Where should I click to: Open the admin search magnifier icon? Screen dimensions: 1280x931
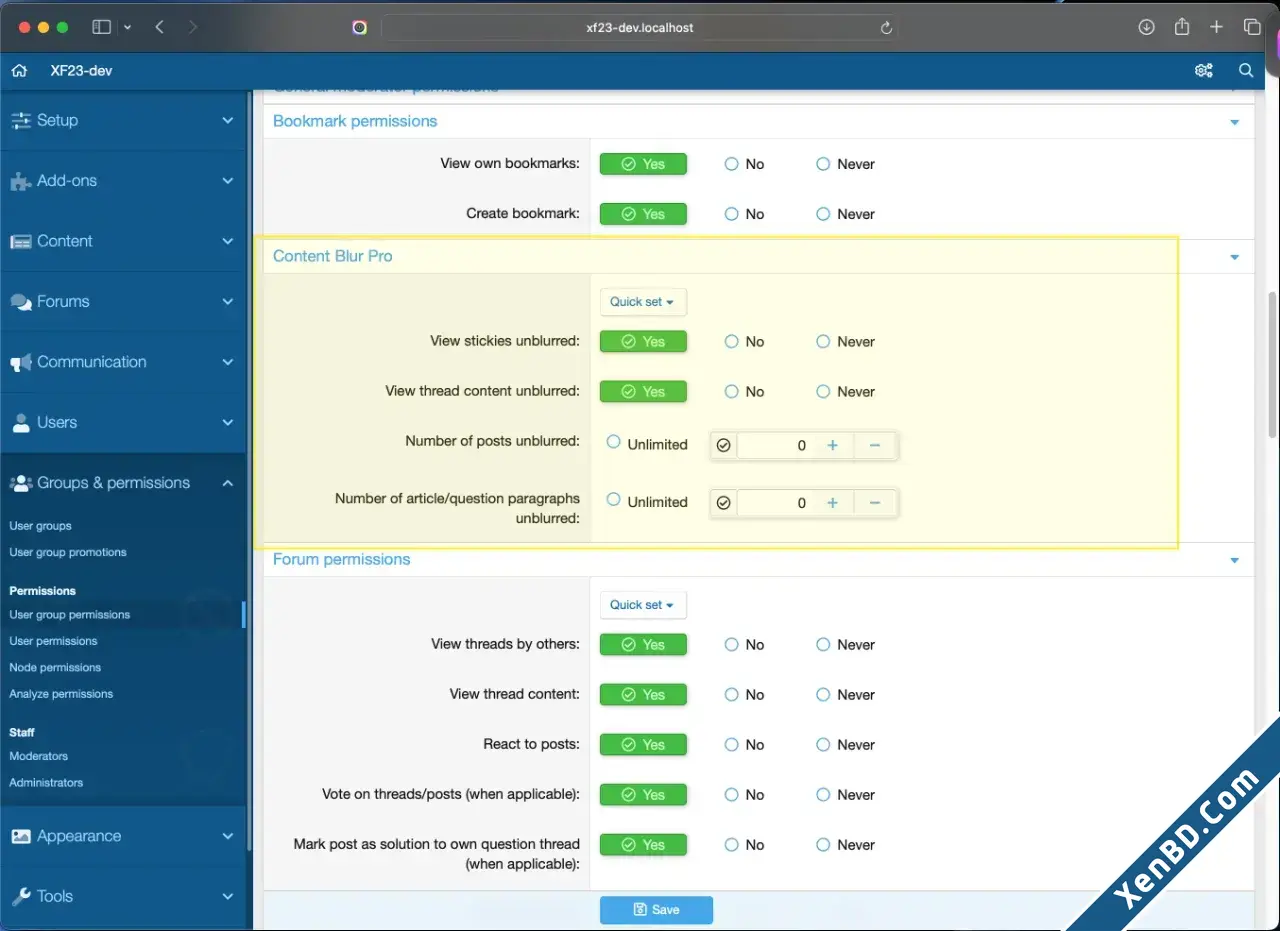click(1246, 70)
